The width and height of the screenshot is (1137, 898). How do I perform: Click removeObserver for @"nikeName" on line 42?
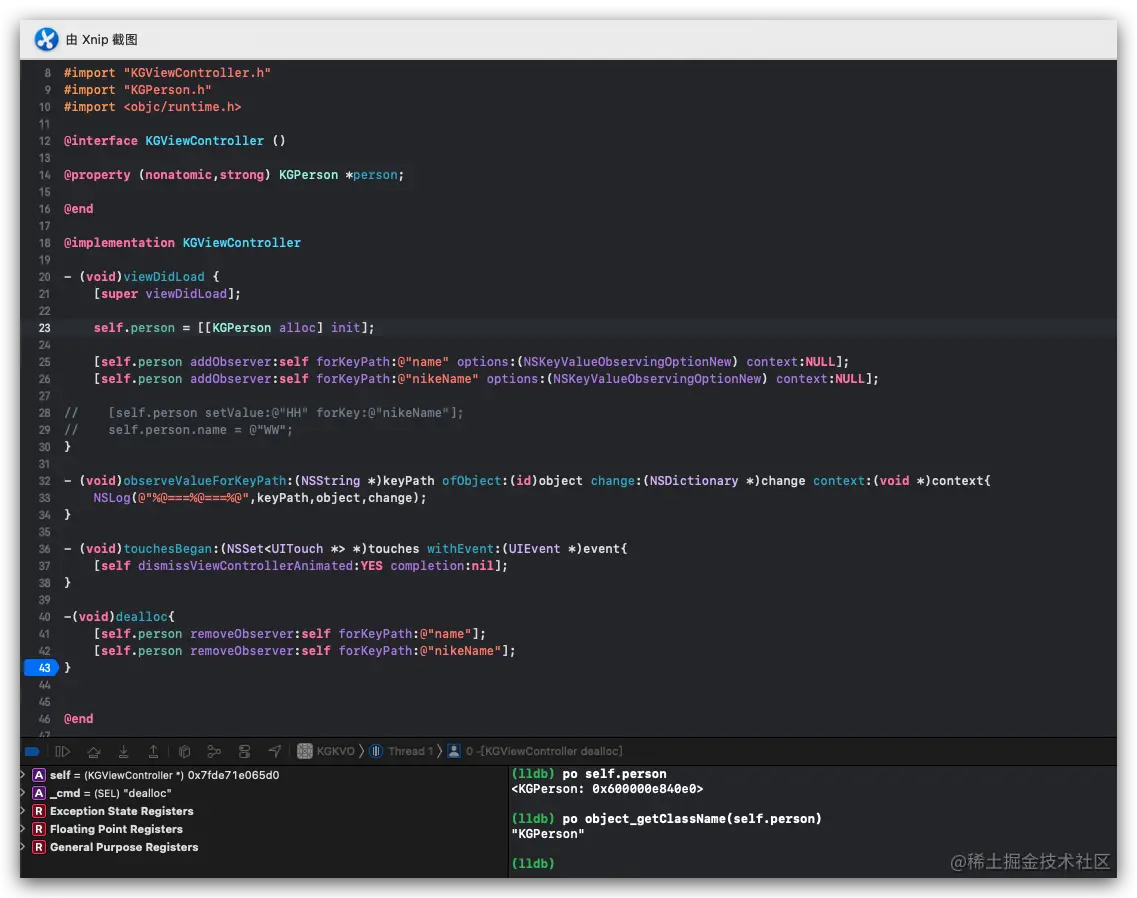tap(305, 651)
